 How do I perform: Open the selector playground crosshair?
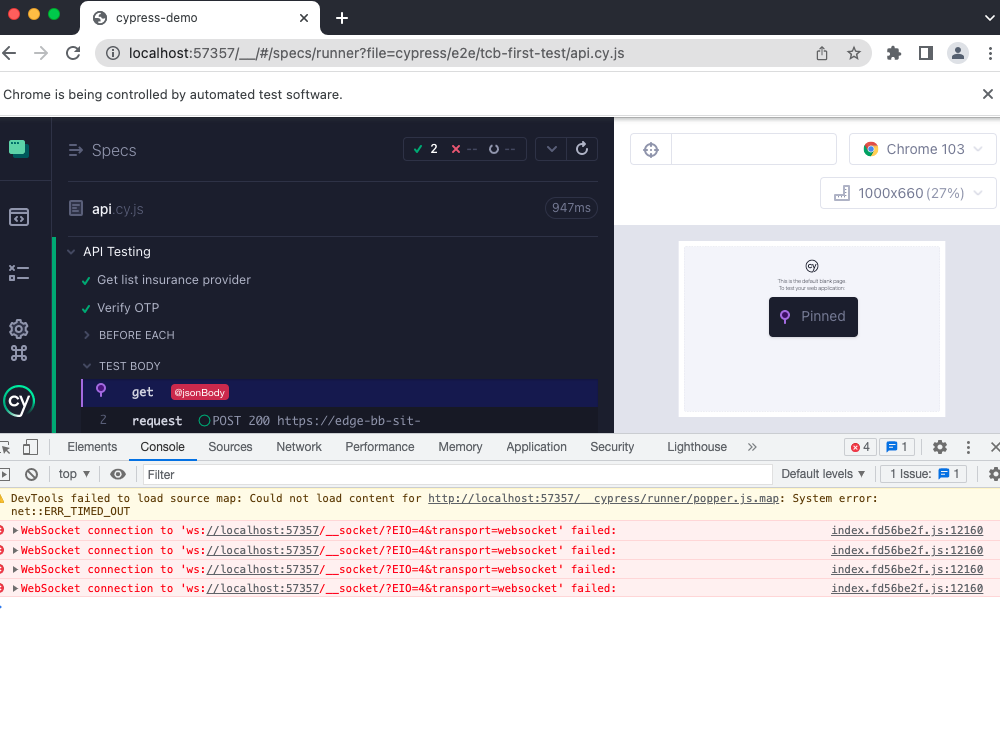tap(651, 150)
